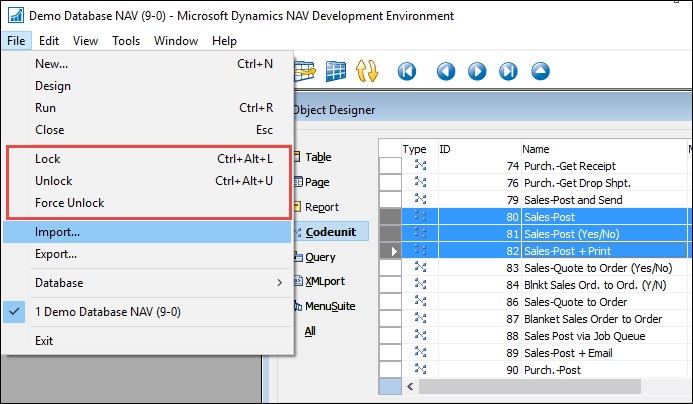Click the codeunit icon in row 76
Viewport: 693px width, 404px height.
tap(420, 182)
